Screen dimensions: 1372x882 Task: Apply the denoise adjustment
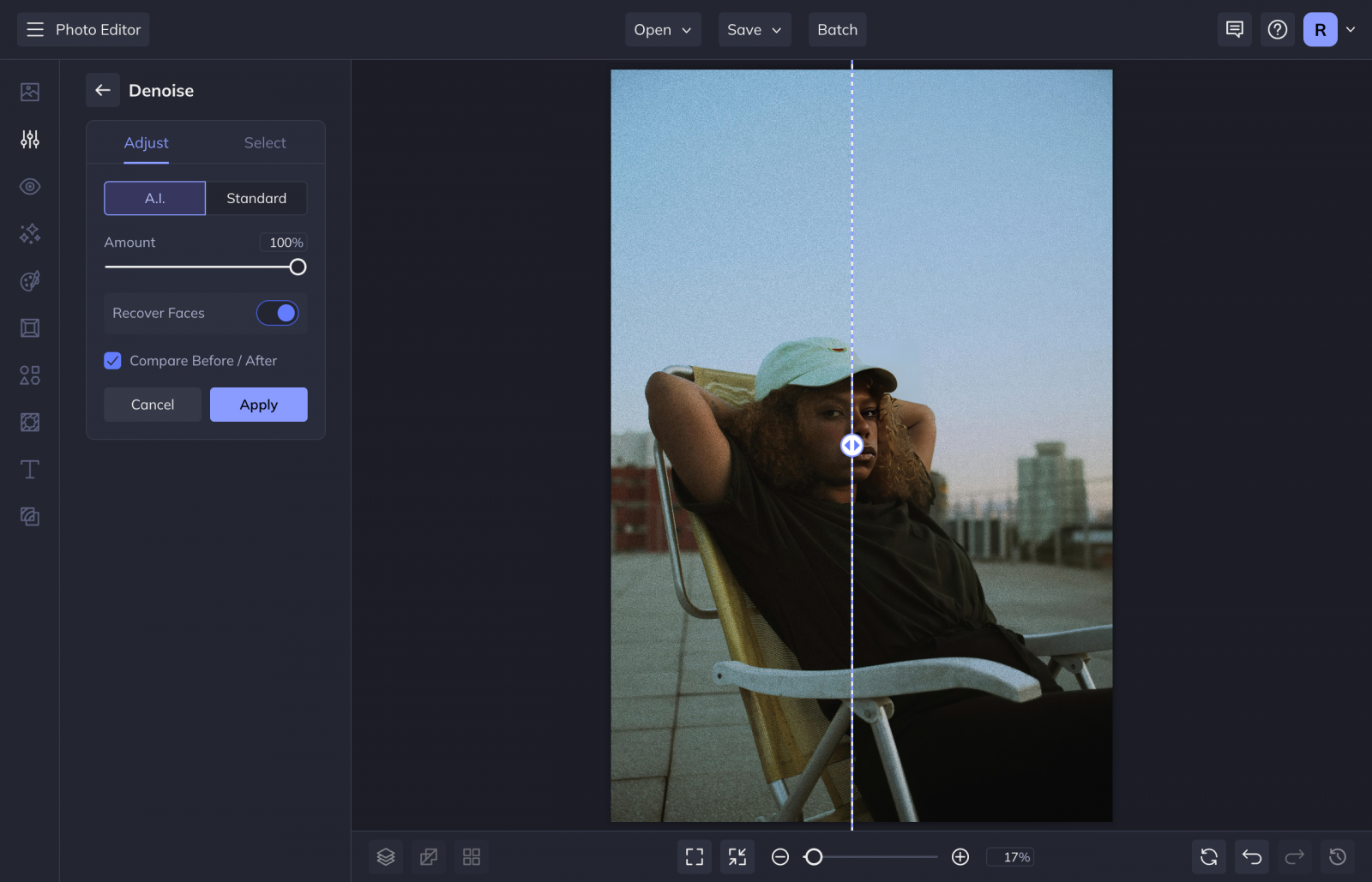[x=258, y=404]
